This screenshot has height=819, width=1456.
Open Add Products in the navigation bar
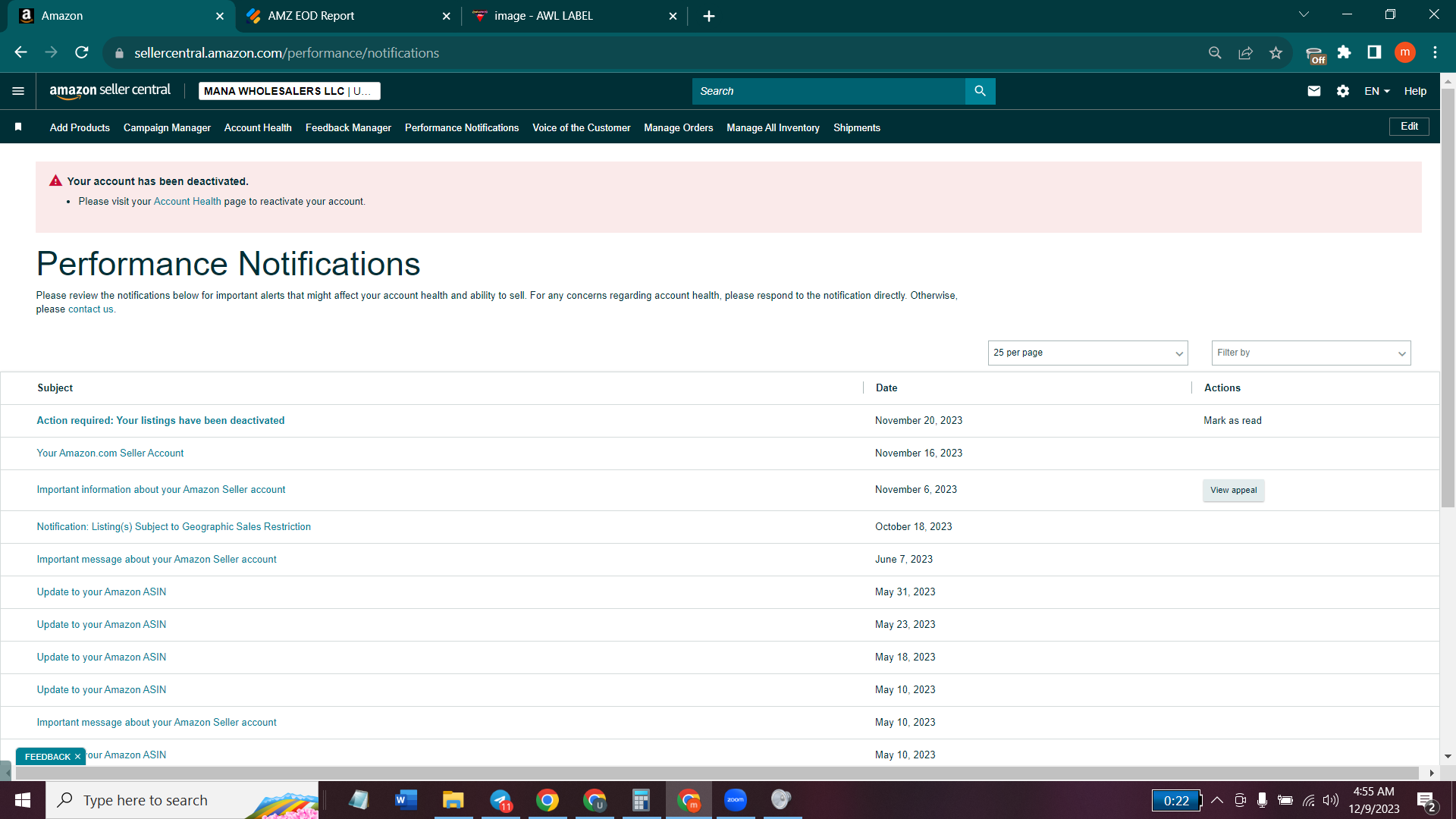[x=80, y=127]
